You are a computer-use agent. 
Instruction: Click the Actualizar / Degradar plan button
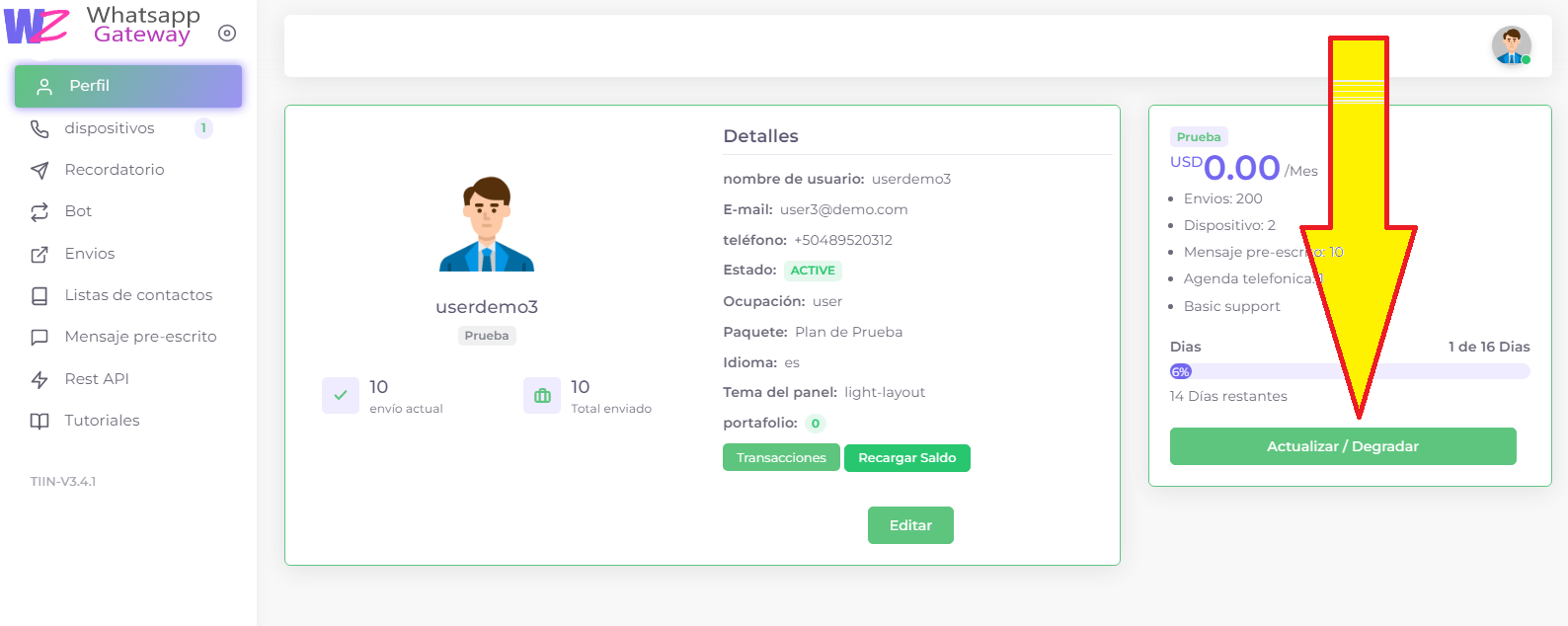[x=1342, y=446]
